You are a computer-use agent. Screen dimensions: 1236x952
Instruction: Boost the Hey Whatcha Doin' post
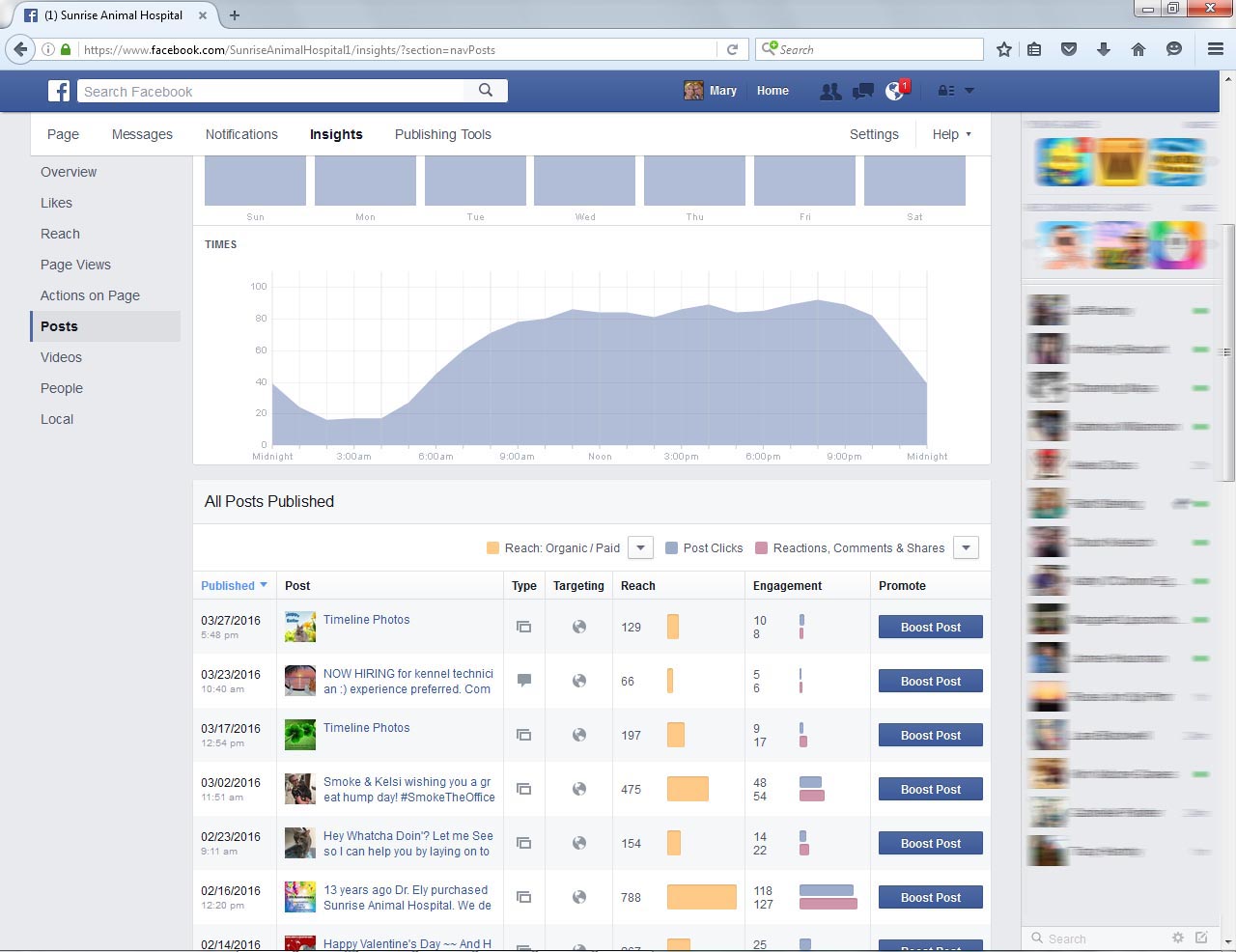(x=931, y=843)
